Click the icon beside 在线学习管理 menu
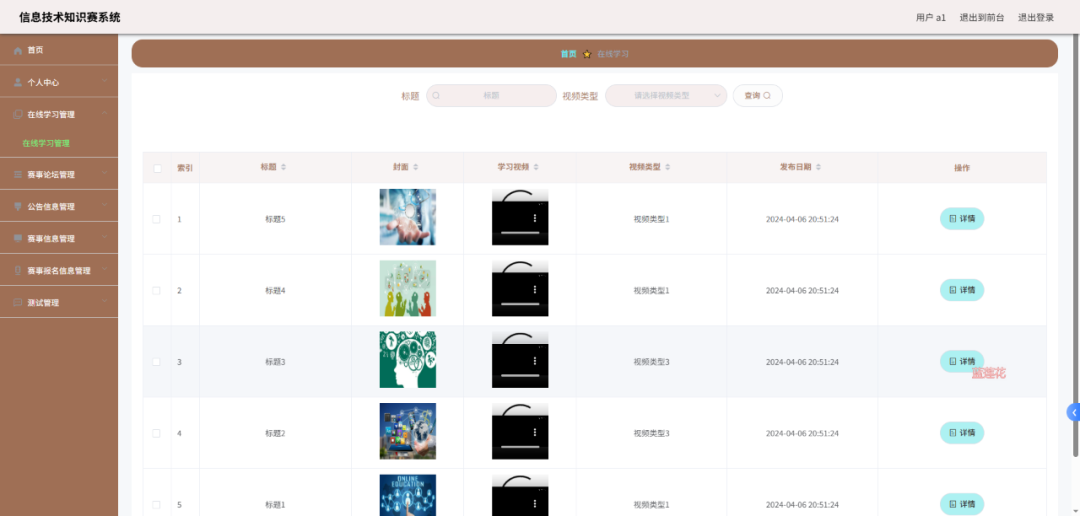This screenshot has height=516, width=1080. pos(18,114)
